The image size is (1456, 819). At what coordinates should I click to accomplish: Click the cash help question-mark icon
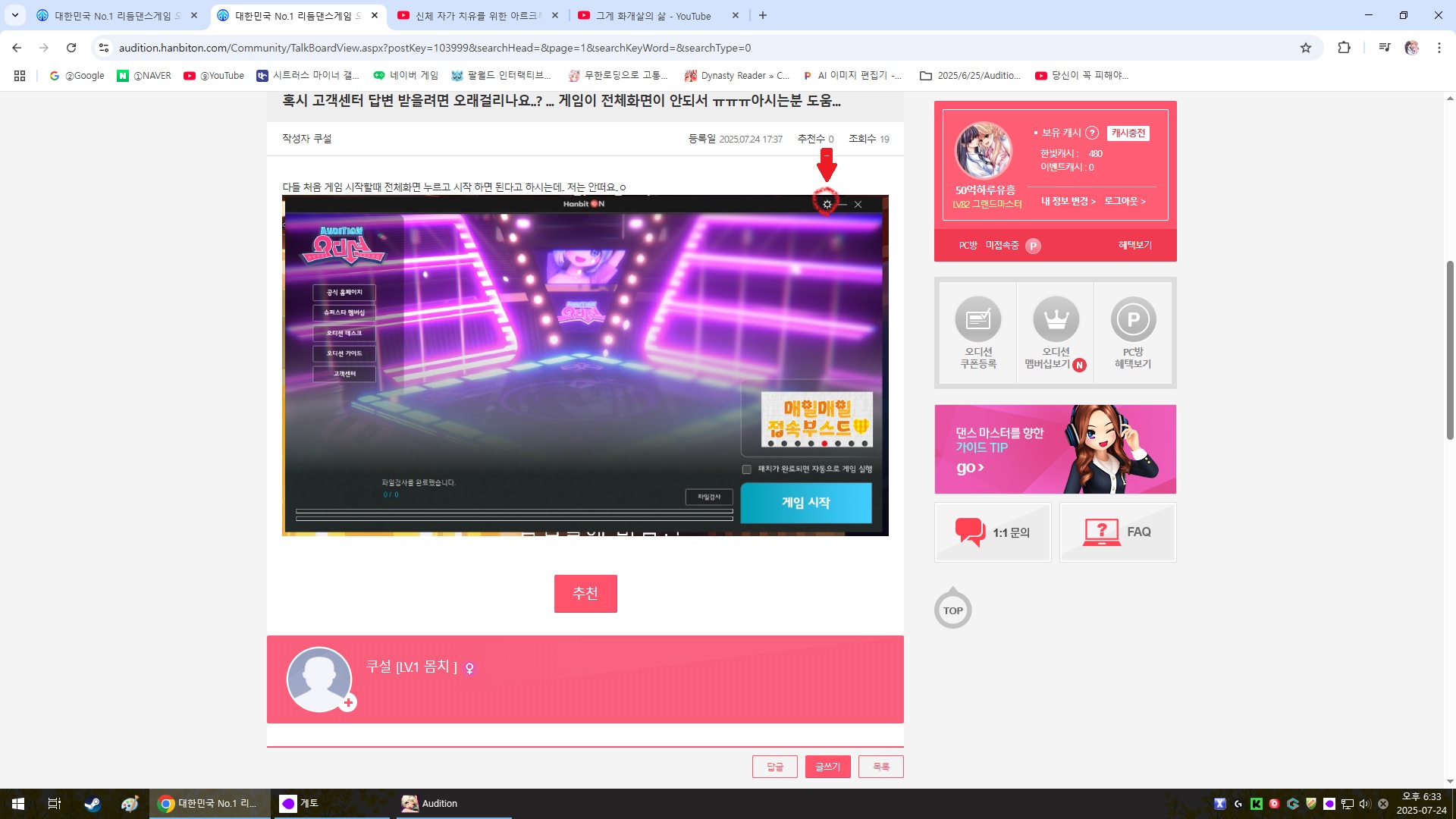coord(1092,133)
